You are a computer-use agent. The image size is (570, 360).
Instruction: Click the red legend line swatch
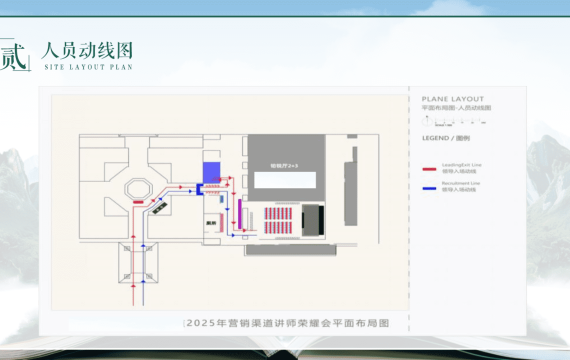tap(429, 169)
